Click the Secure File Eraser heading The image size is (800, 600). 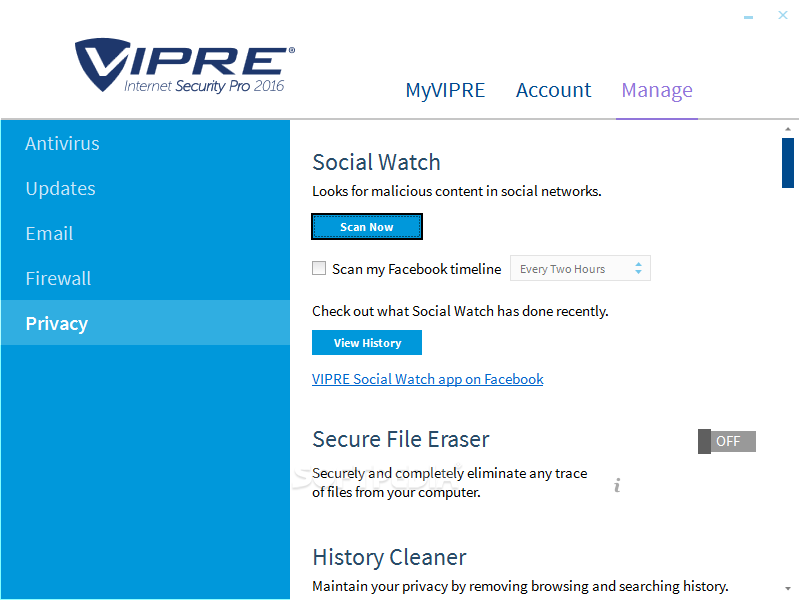401,439
